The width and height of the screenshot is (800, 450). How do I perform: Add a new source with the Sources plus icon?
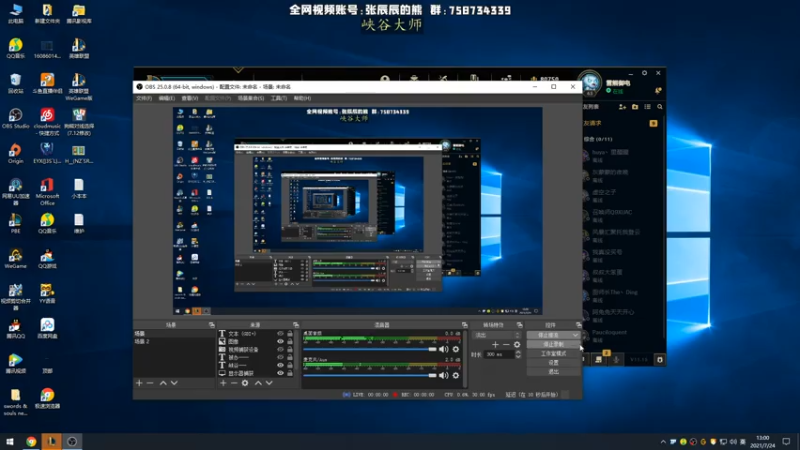pos(223,383)
